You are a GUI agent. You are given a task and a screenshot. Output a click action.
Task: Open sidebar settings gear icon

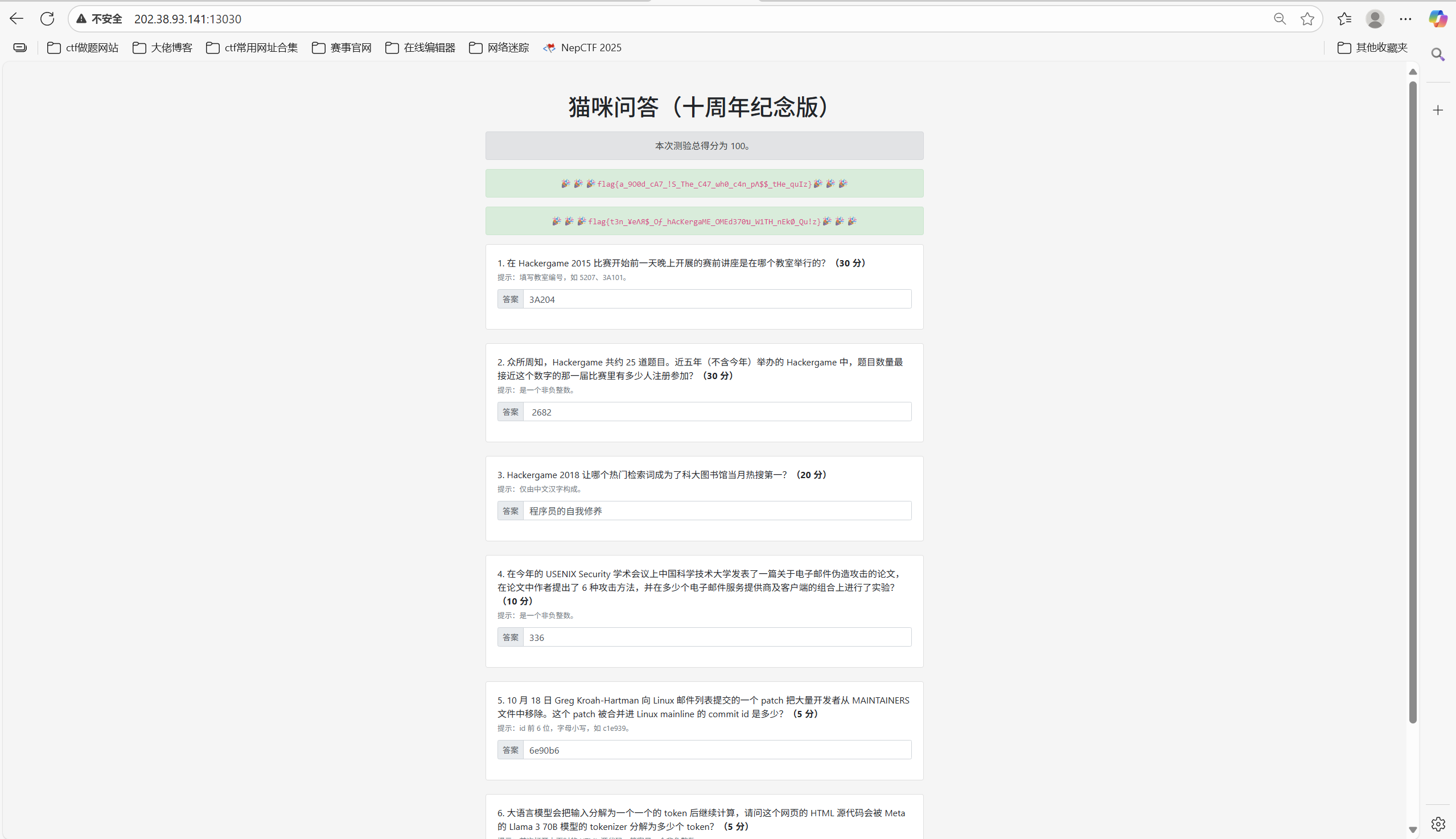1438,824
